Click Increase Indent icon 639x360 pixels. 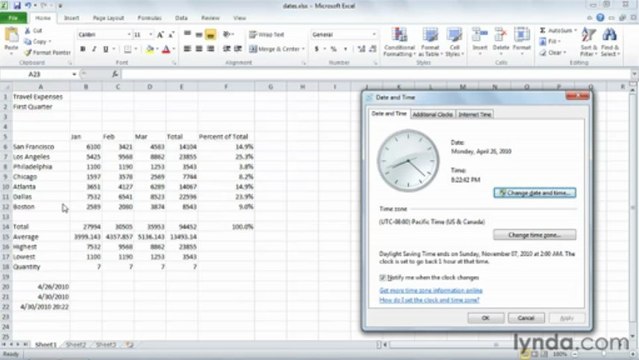(x=238, y=49)
